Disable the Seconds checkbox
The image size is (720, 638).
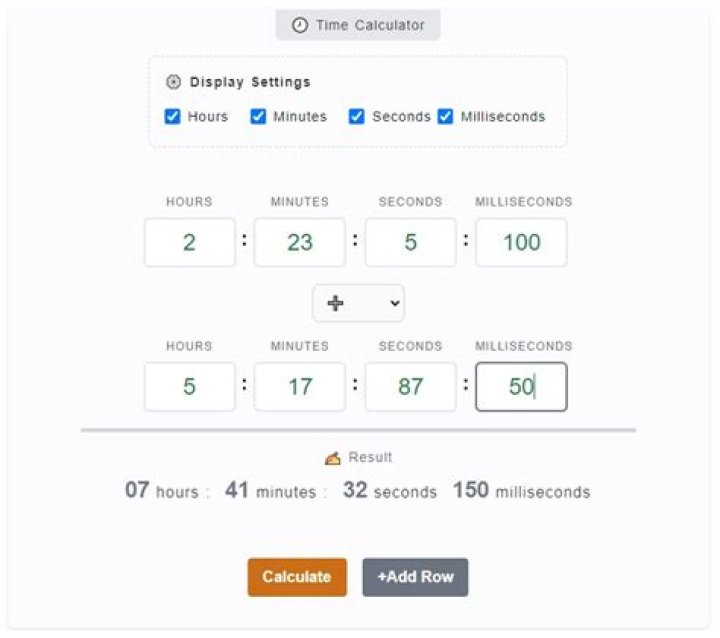(356, 116)
